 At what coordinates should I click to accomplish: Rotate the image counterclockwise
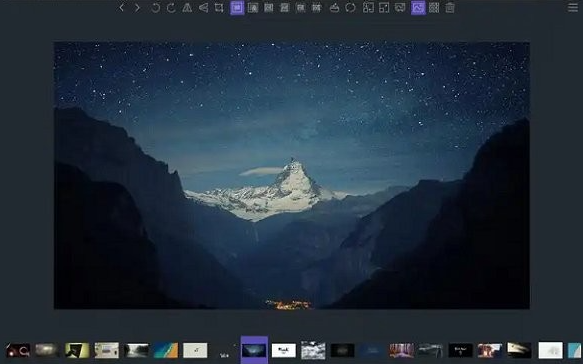(x=156, y=7)
